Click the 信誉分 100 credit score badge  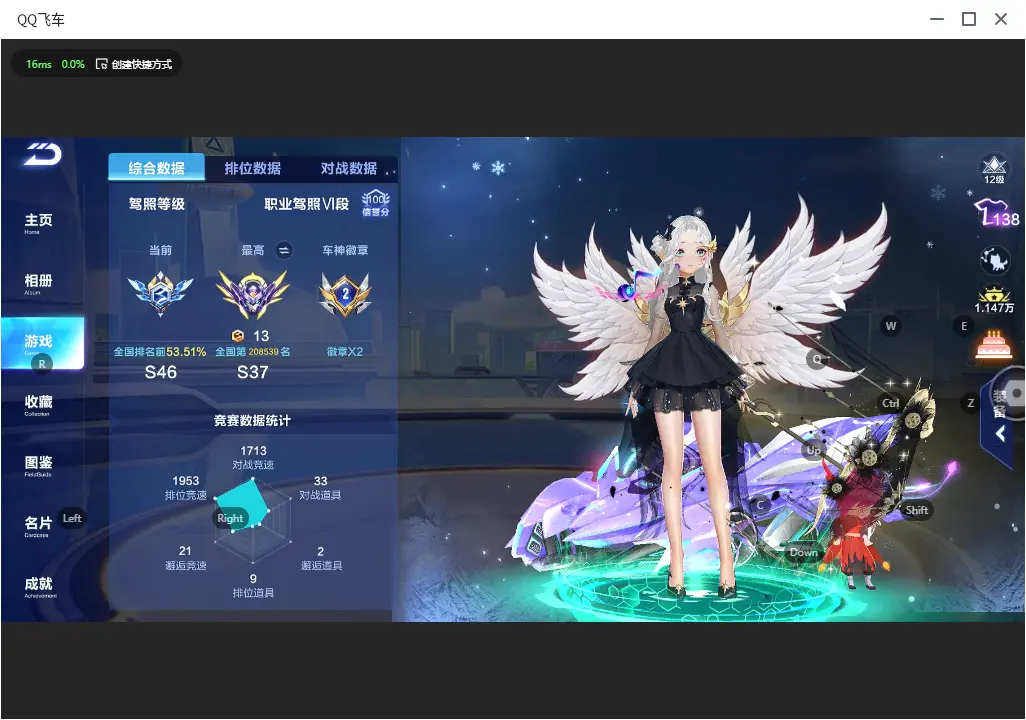pos(376,204)
